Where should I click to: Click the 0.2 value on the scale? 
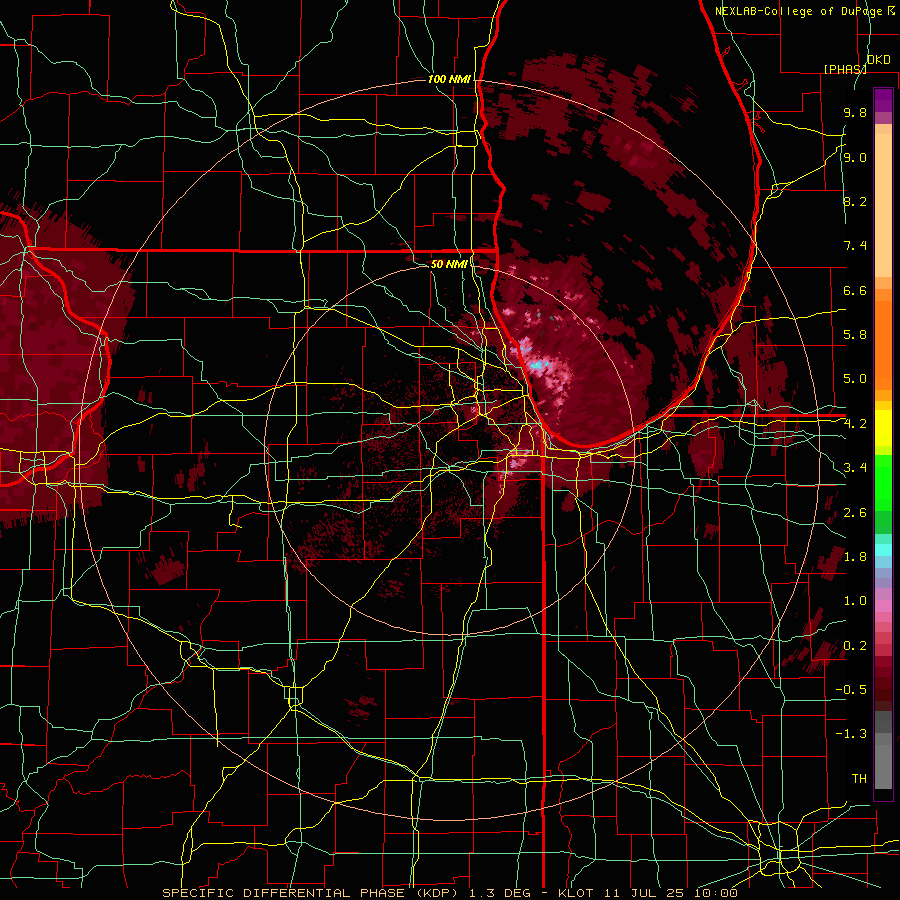click(x=855, y=646)
